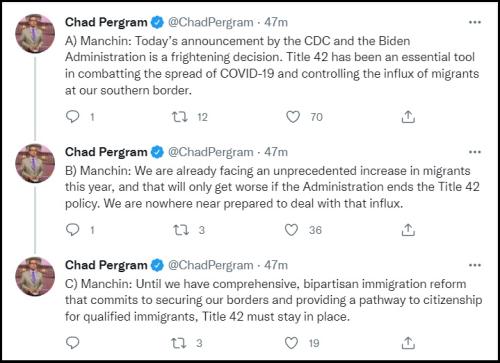Reply to the tweet labeled C) Manchin
This screenshot has width=500, height=363.
pyautogui.click(x=73, y=343)
